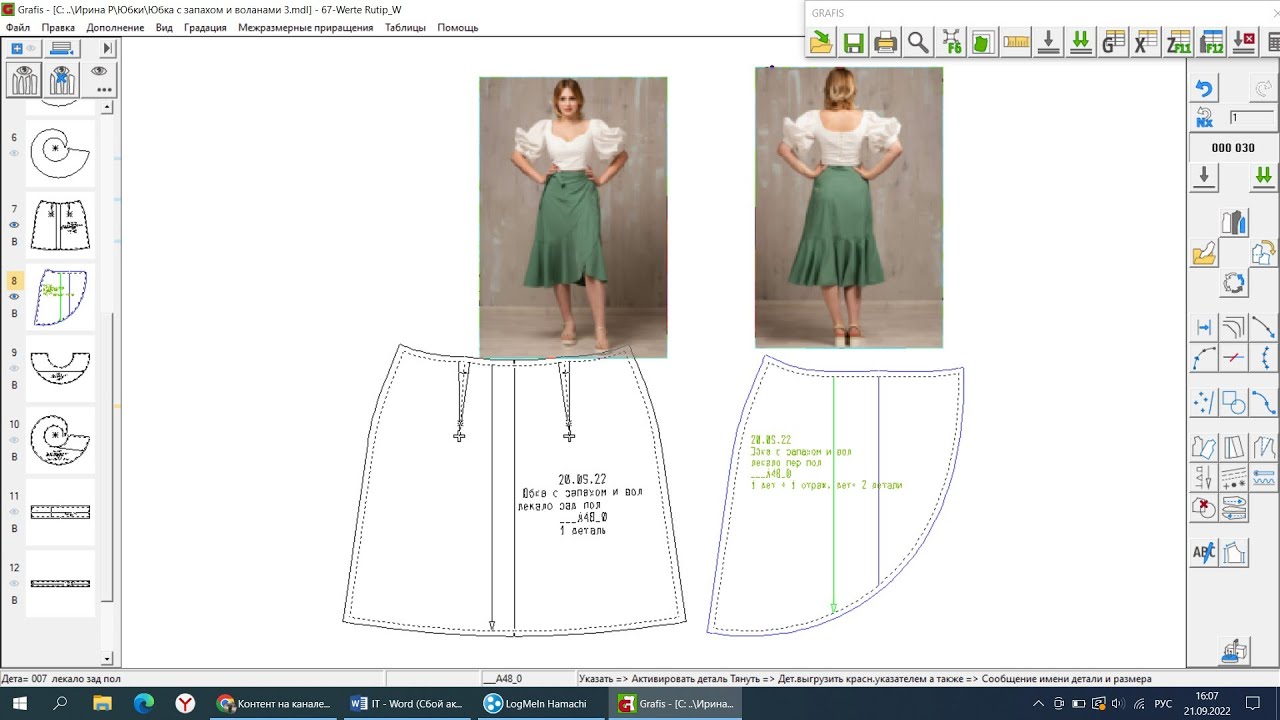This screenshot has height=720, width=1280.
Task: Open the Таблицы menu
Action: pos(405,28)
